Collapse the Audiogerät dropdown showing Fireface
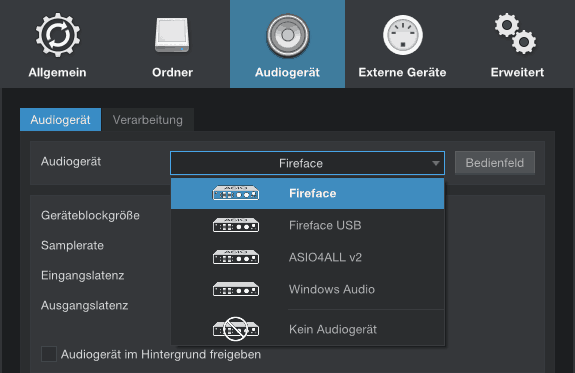 307,163
